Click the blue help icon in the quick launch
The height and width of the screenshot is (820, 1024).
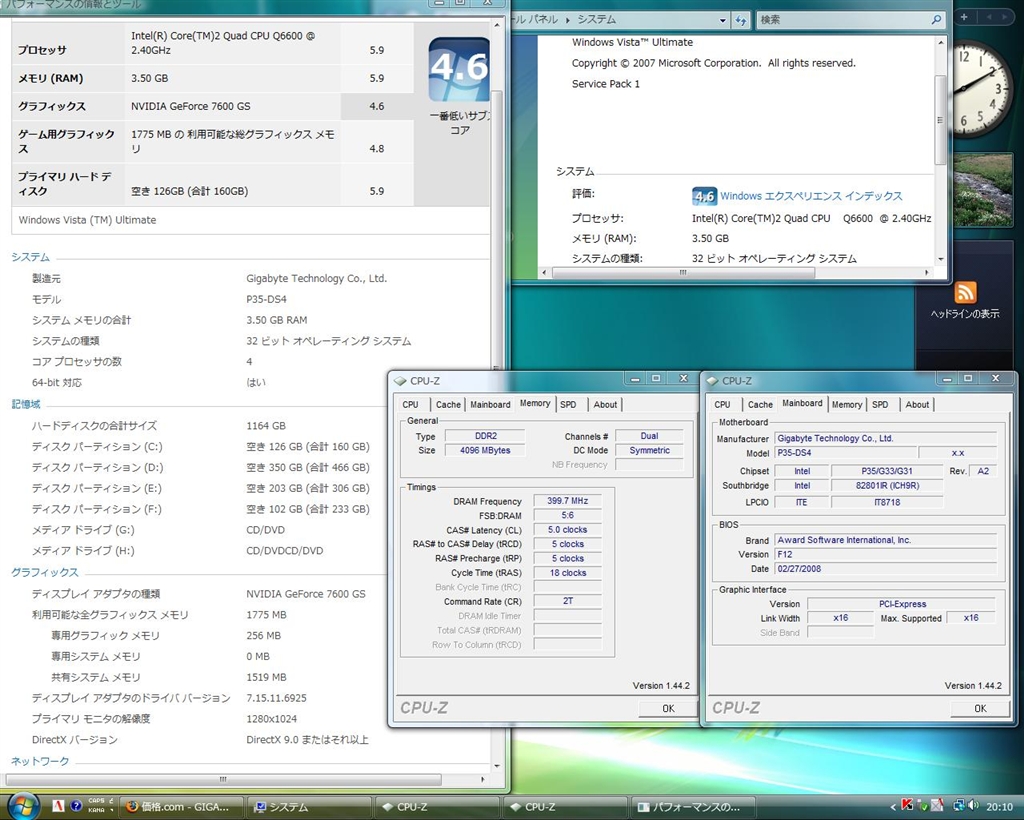click(x=76, y=806)
